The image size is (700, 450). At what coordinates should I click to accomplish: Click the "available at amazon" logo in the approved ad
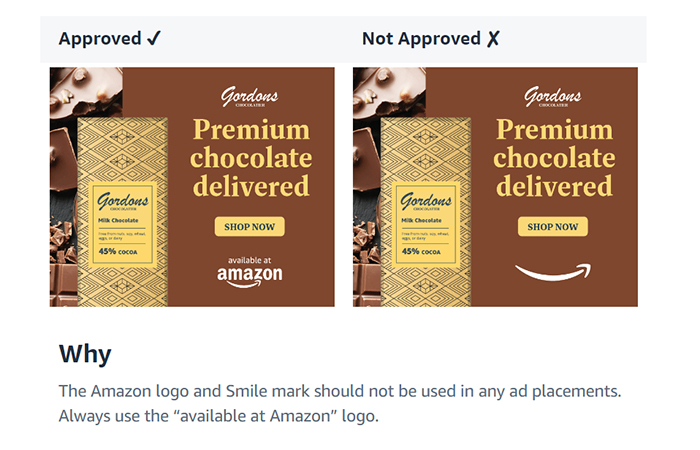click(x=250, y=272)
